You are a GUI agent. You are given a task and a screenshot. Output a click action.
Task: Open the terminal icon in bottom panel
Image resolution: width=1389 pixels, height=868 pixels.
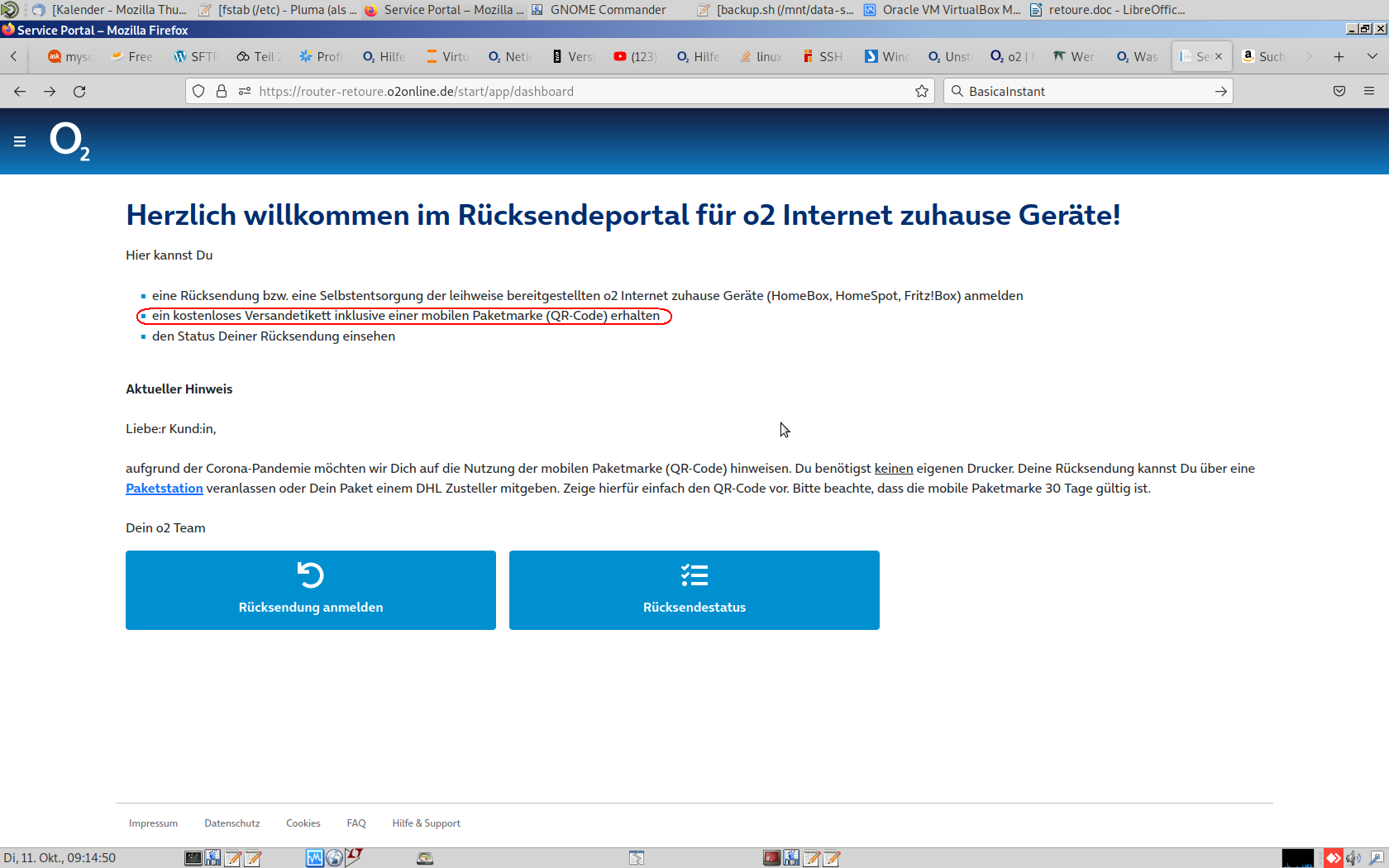(x=193, y=858)
